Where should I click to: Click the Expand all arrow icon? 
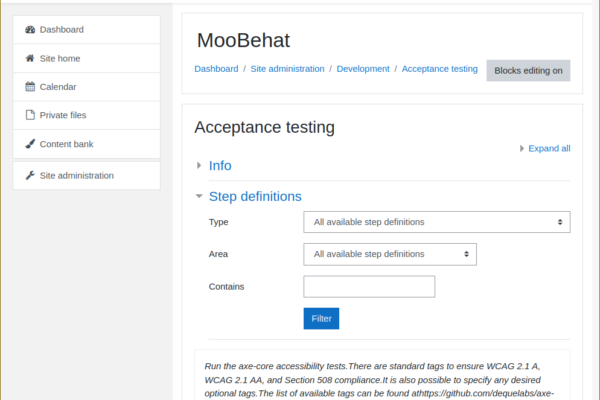tap(522, 149)
